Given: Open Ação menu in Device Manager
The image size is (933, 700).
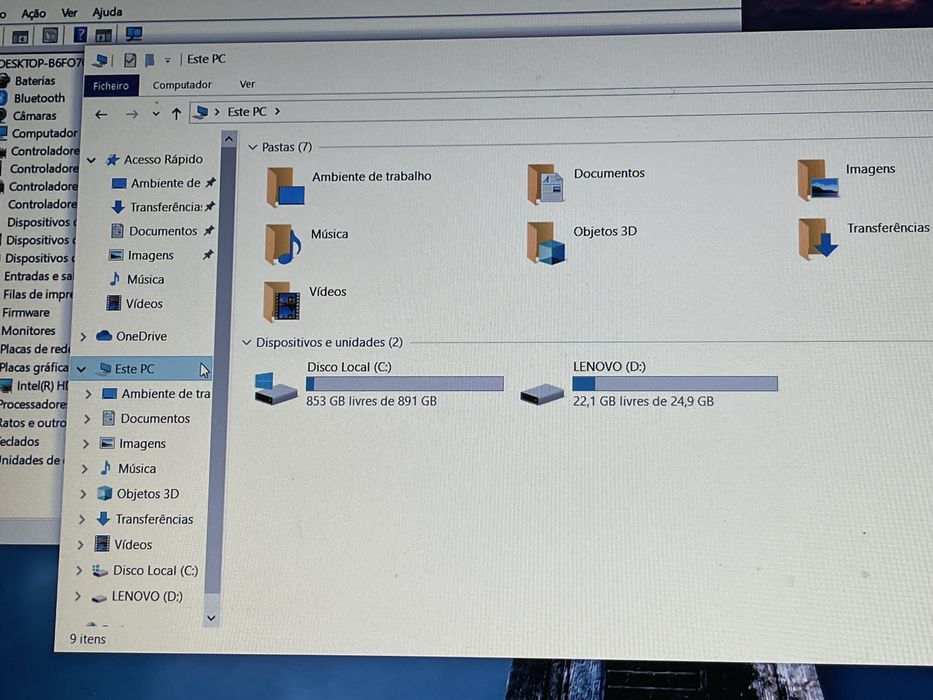Looking at the screenshot, I should [x=33, y=13].
